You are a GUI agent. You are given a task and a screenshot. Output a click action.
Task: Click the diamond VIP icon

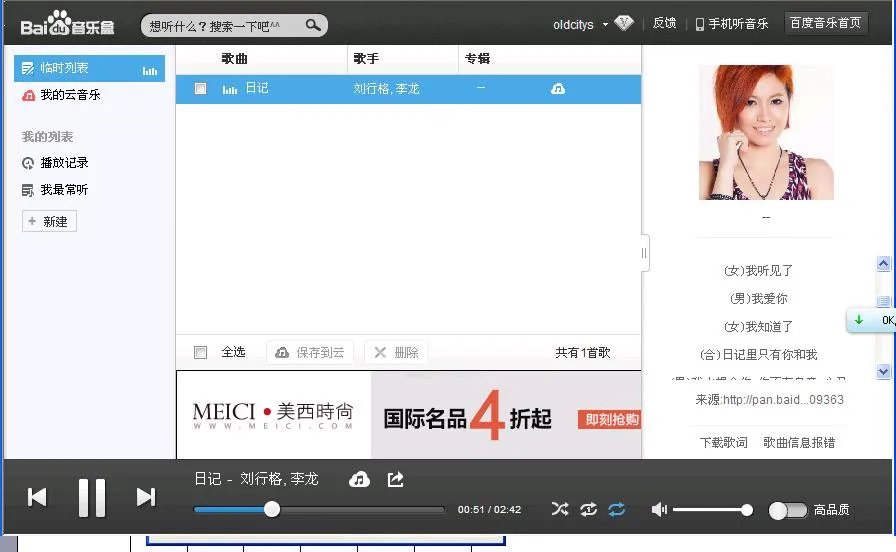[623, 23]
